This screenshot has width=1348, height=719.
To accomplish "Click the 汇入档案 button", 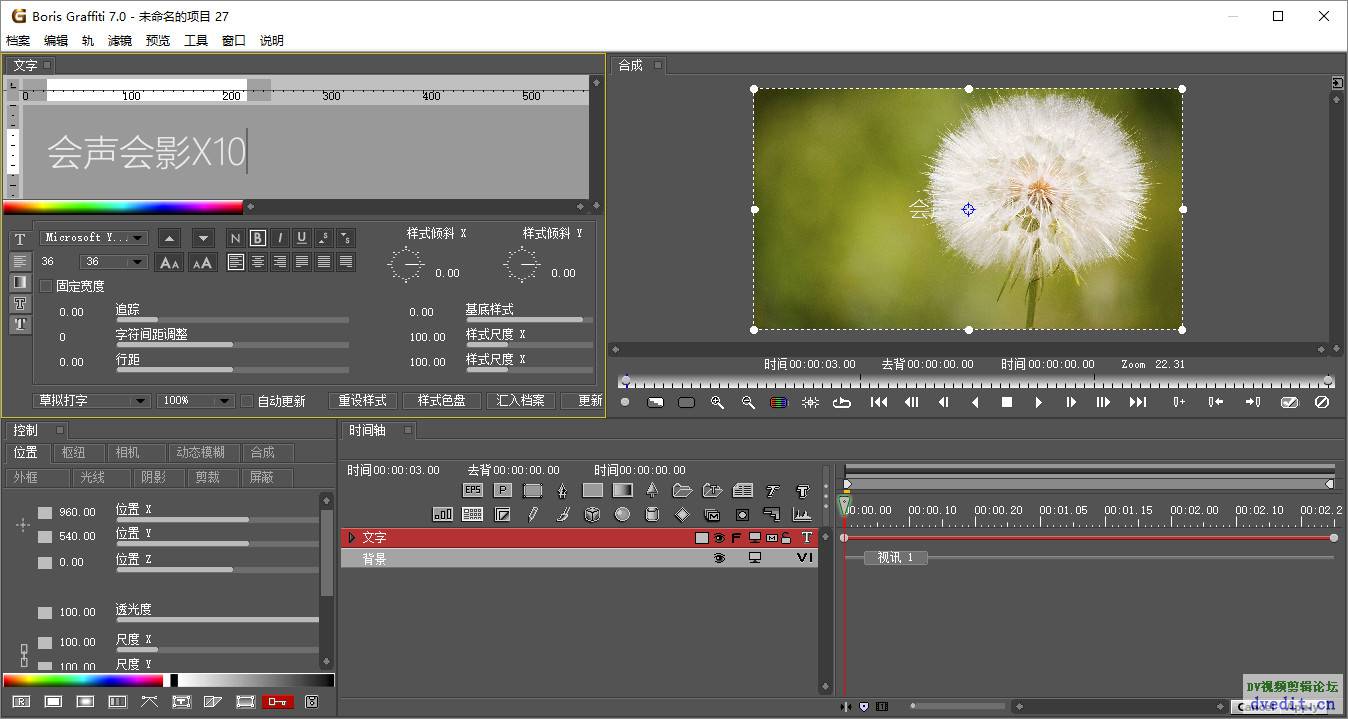I will coord(521,401).
